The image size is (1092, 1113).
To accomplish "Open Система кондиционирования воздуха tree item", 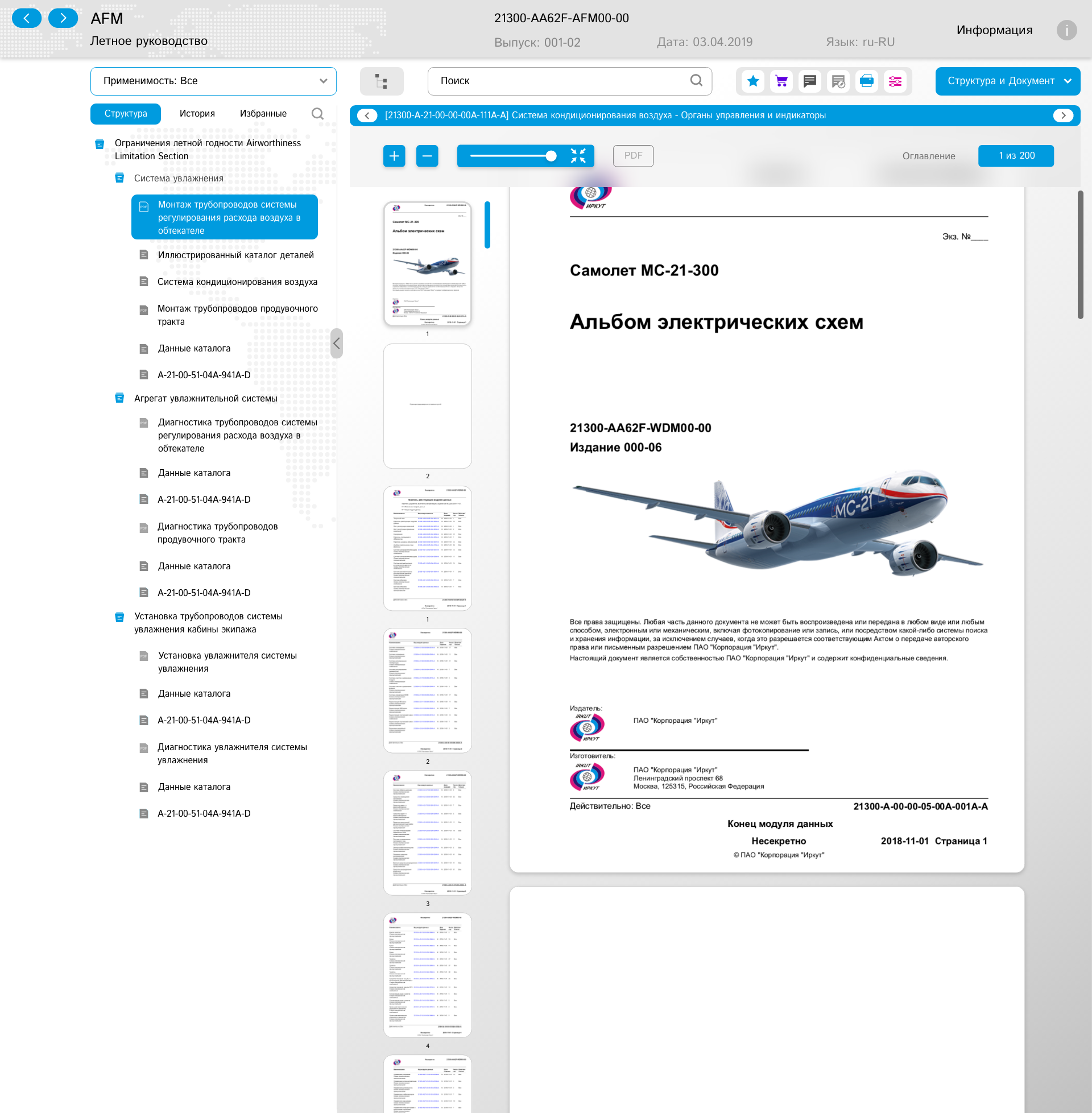I will (237, 282).
